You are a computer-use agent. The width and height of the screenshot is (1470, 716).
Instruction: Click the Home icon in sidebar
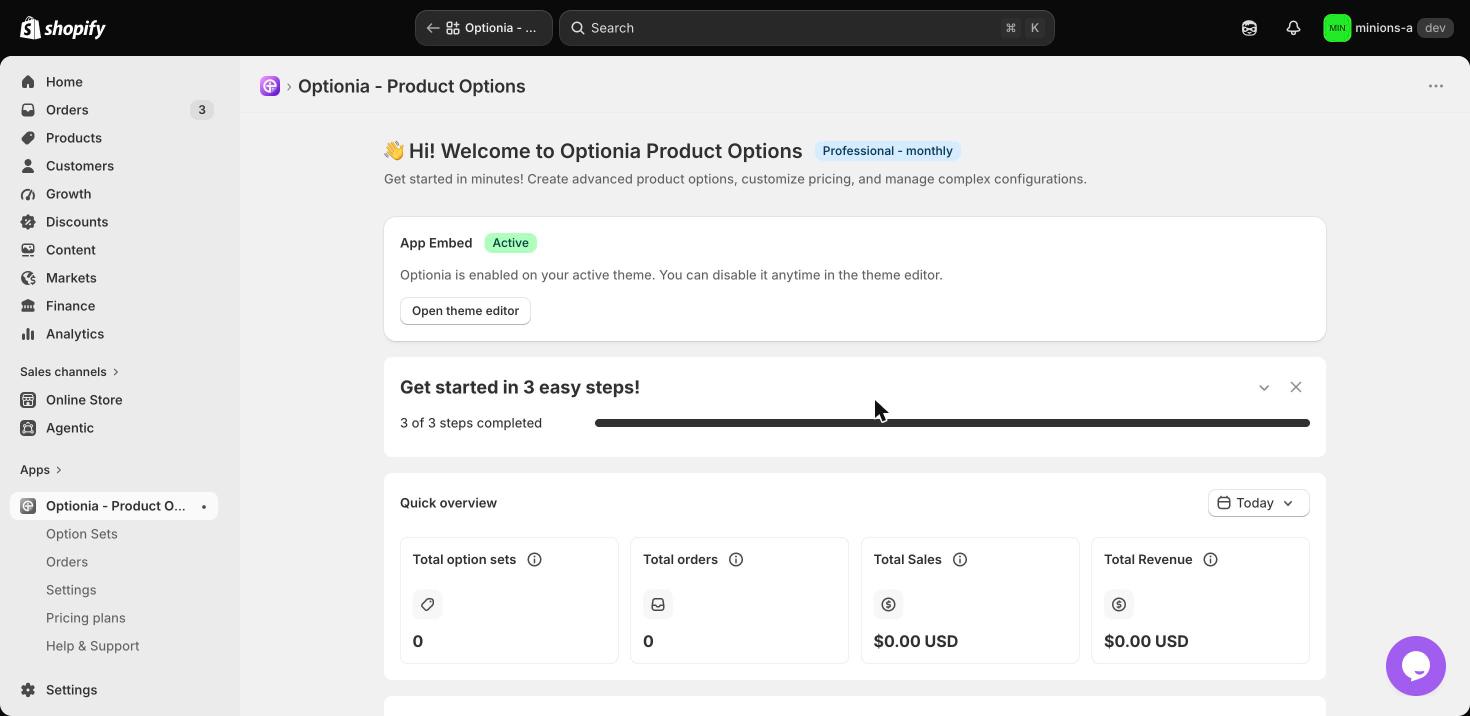(28, 82)
